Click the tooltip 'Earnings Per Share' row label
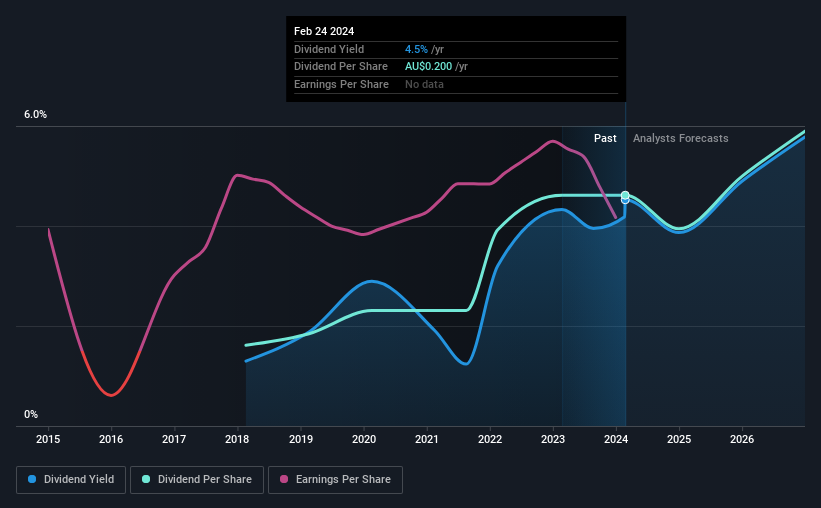821x508 pixels. [x=341, y=84]
